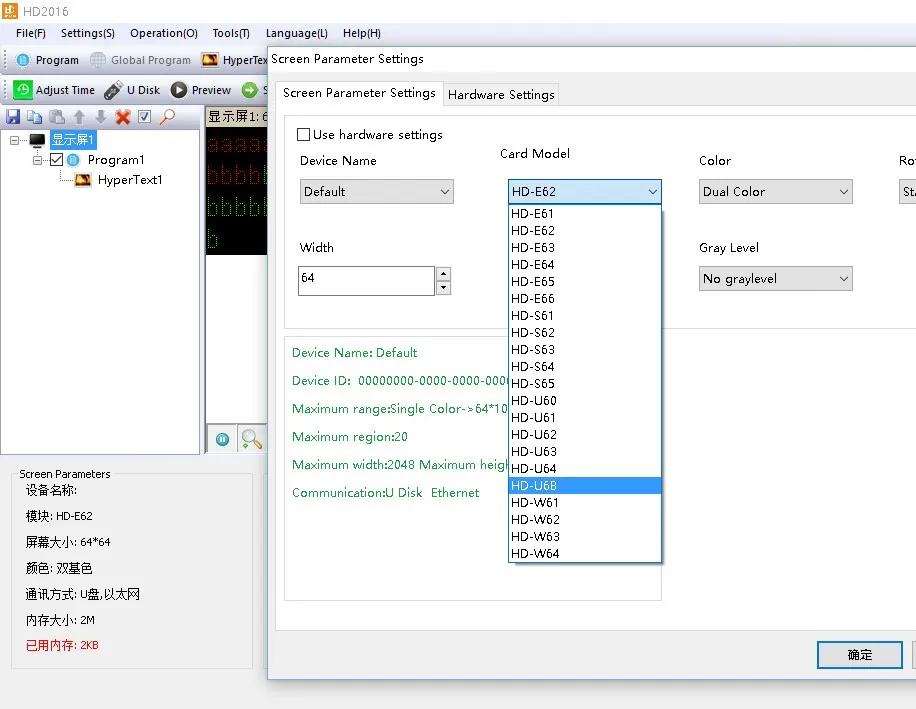Click the 确定 confirm button
The height and width of the screenshot is (709, 916).
coord(859,655)
